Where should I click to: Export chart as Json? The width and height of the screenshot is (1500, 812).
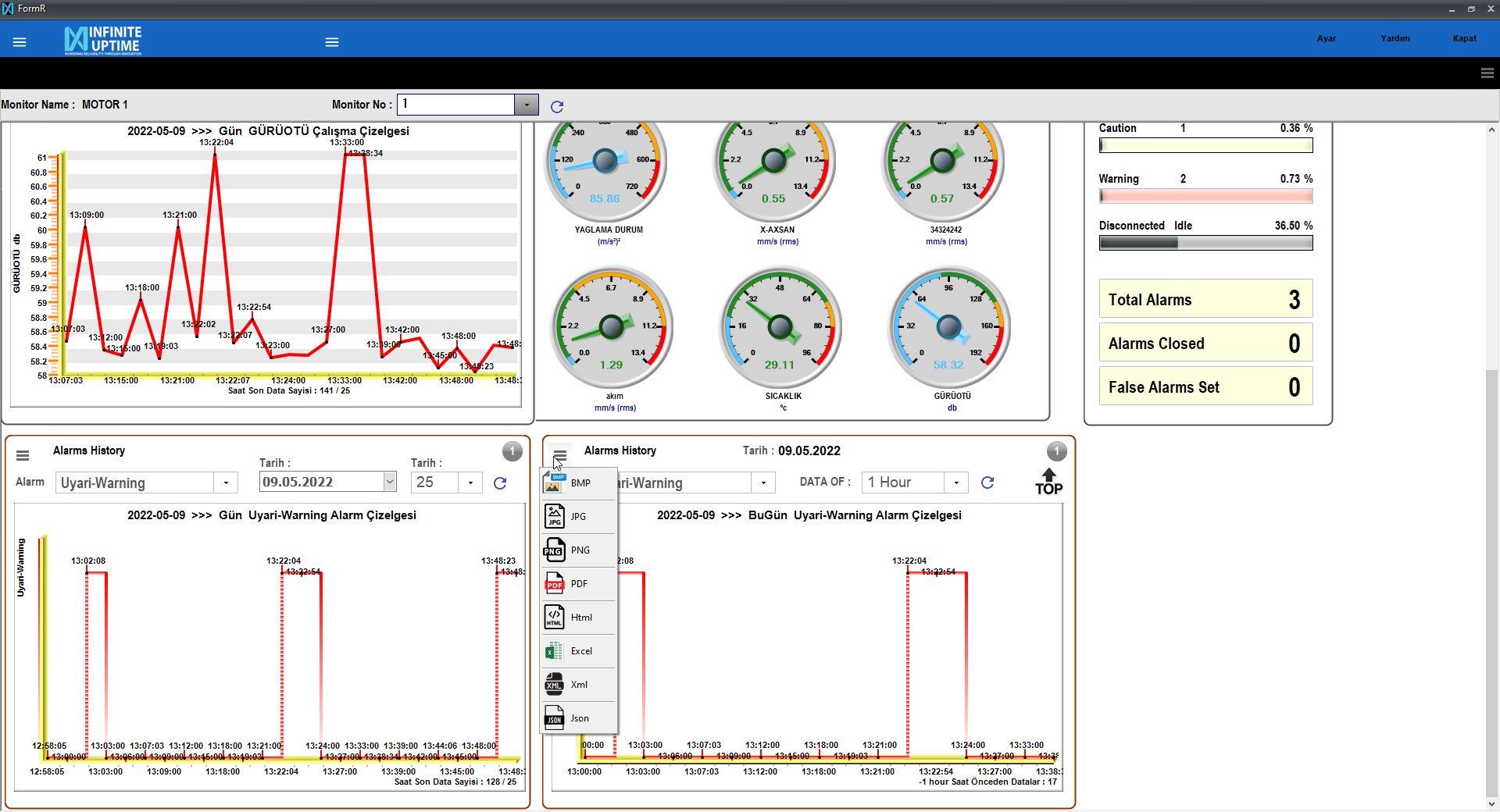click(x=579, y=718)
